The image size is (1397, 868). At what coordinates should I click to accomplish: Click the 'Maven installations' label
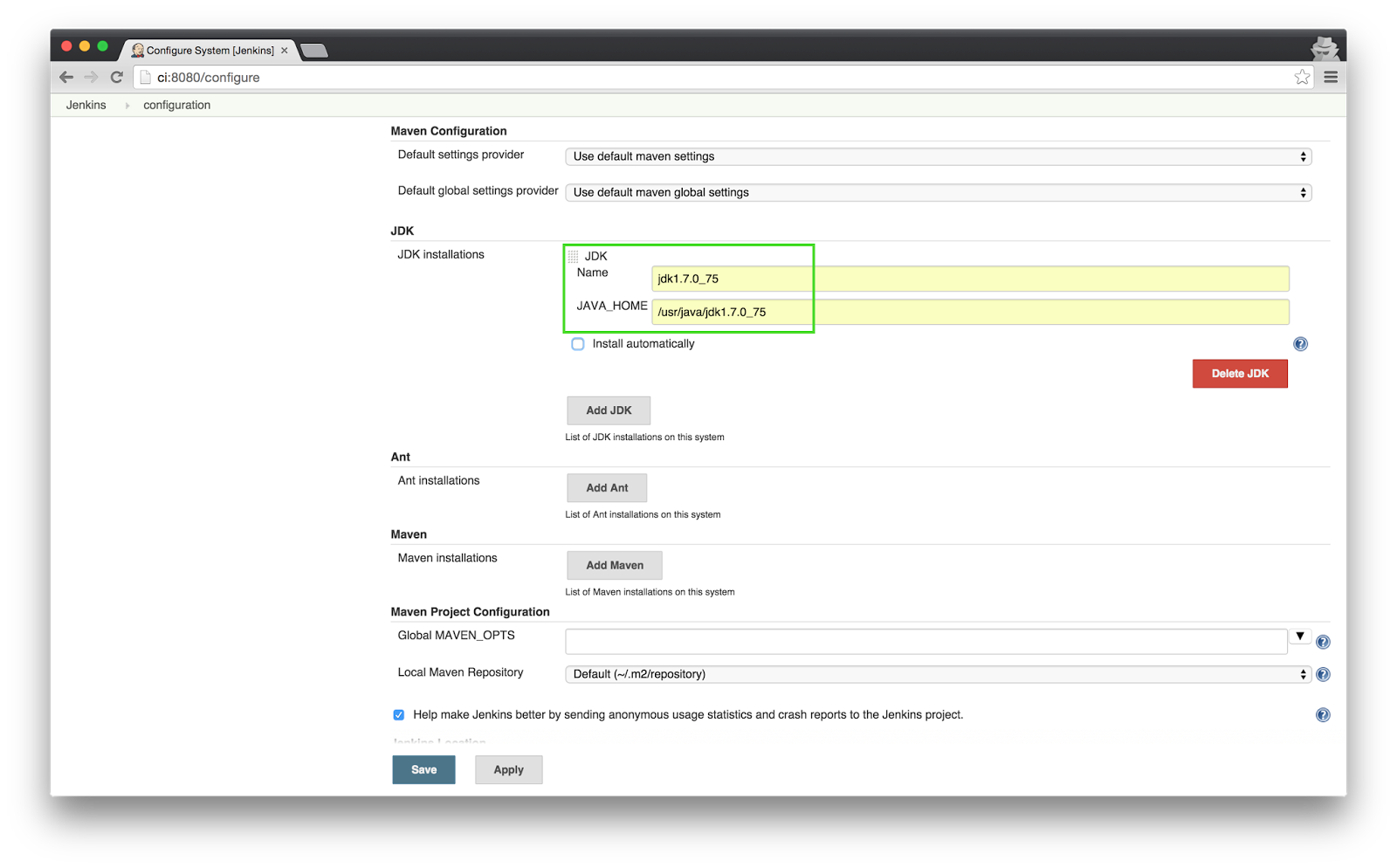[x=447, y=558]
